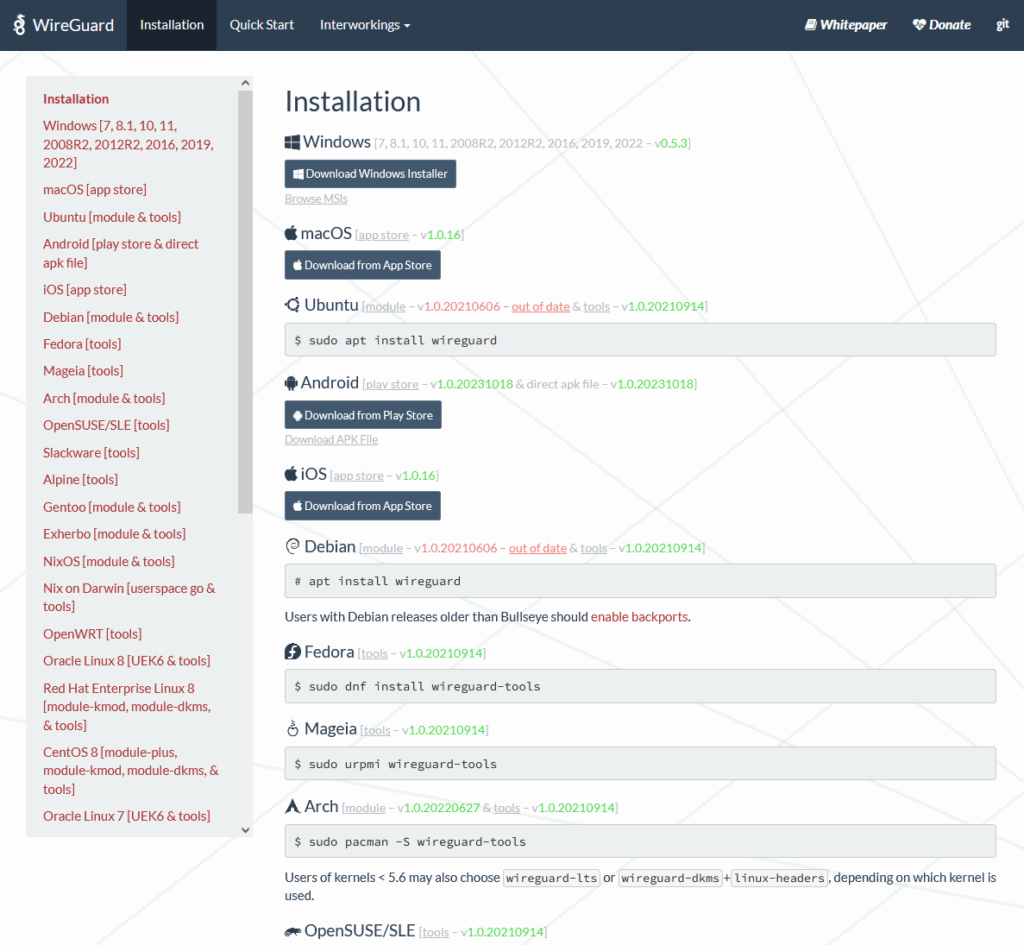
Task: Open Ubuntu module link in heading
Action: [385, 307]
